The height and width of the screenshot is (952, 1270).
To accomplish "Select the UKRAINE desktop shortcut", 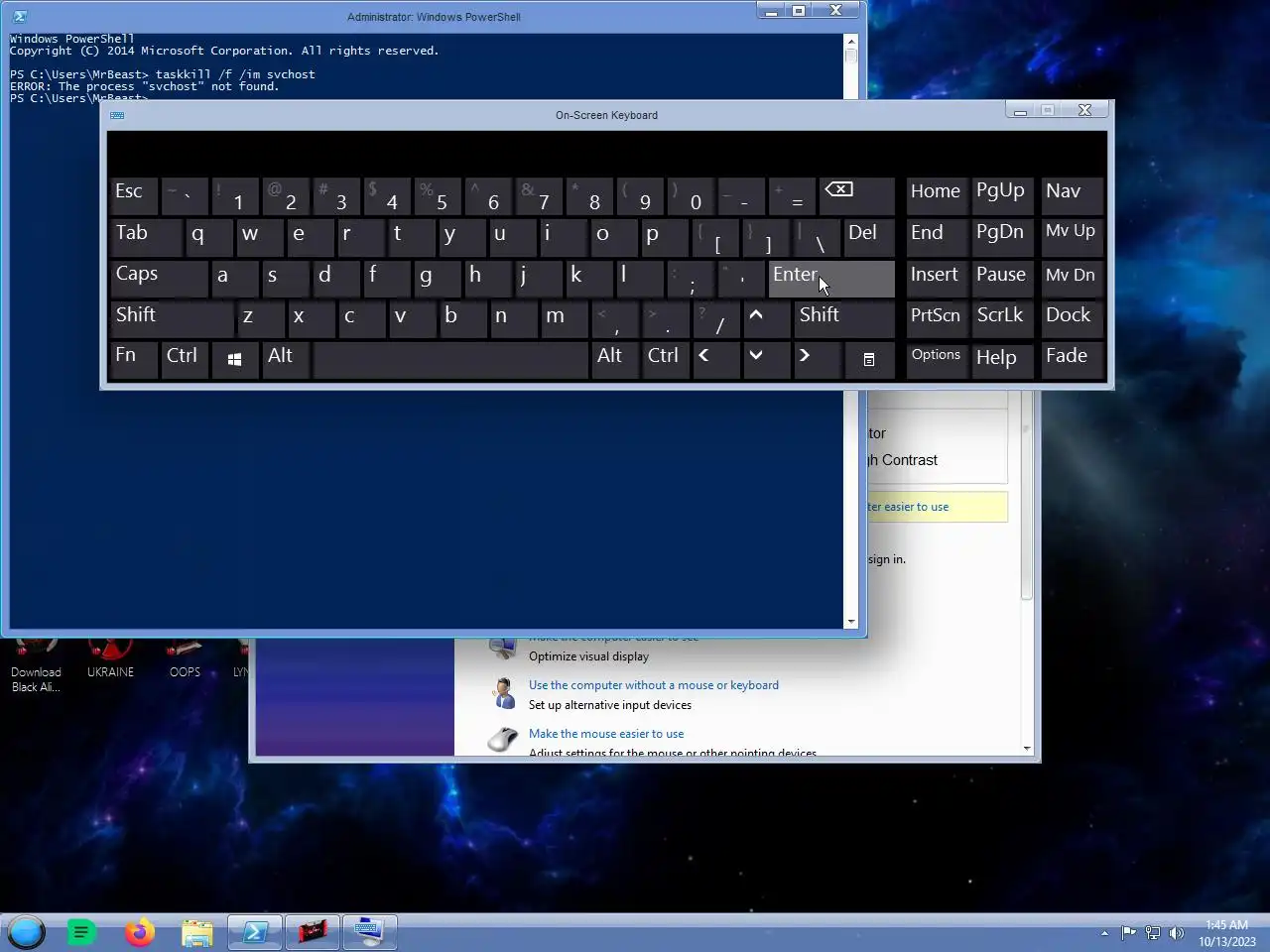I will tap(110, 658).
